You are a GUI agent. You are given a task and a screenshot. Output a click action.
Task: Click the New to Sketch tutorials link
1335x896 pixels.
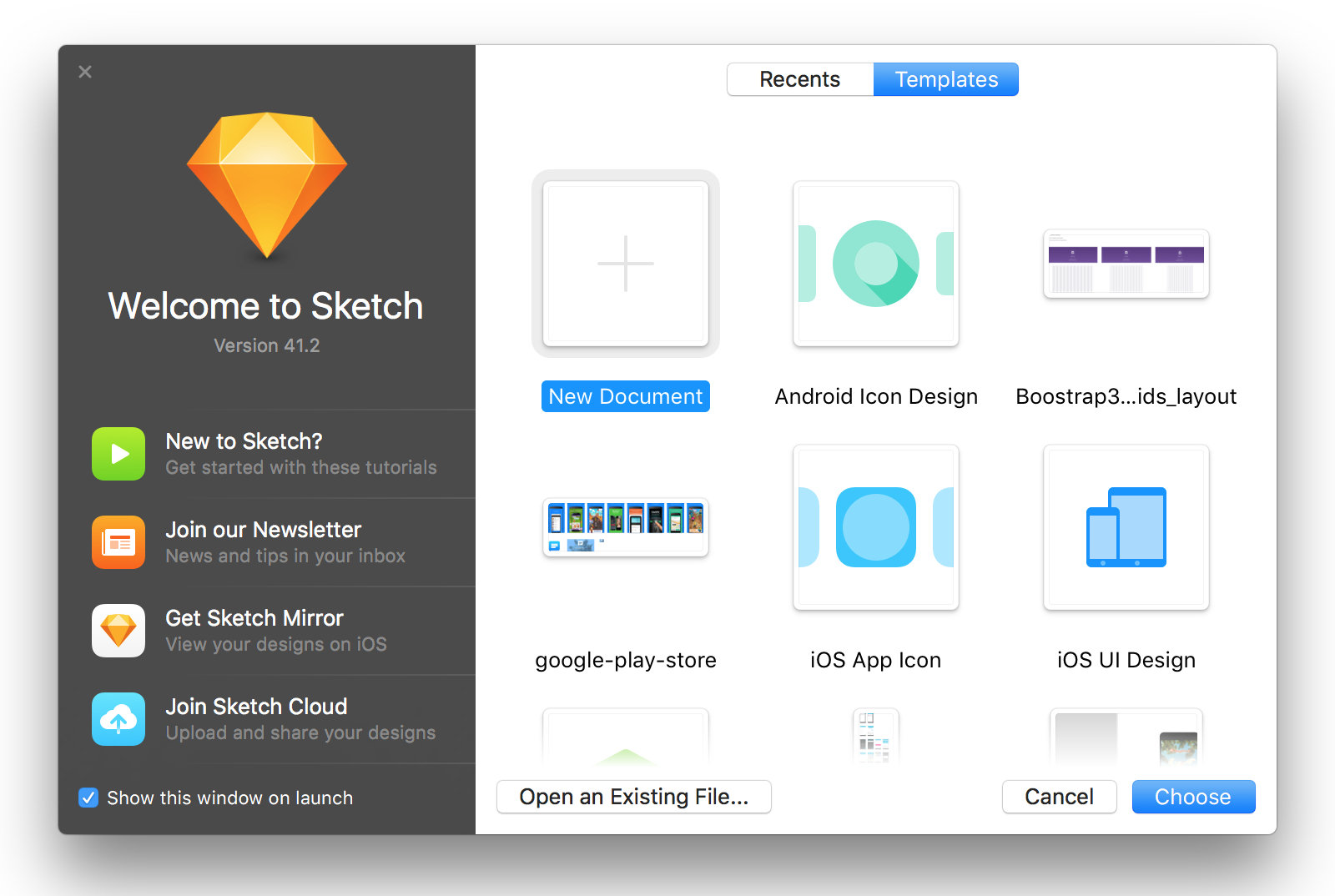(x=243, y=441)
